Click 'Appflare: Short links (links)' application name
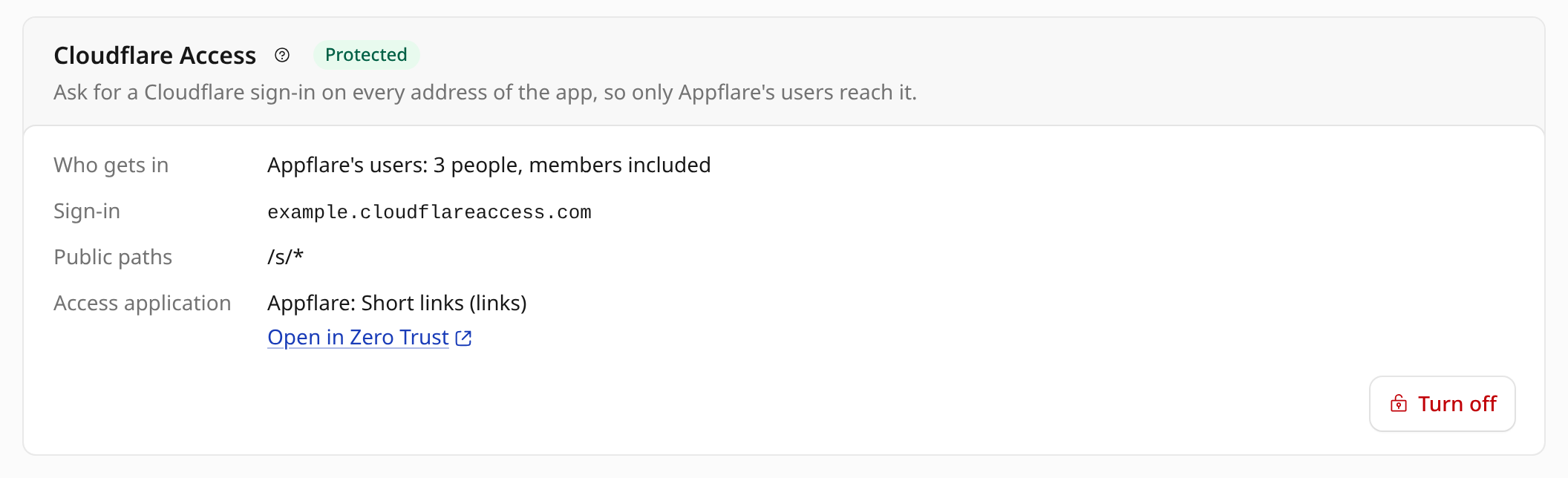 396,303
